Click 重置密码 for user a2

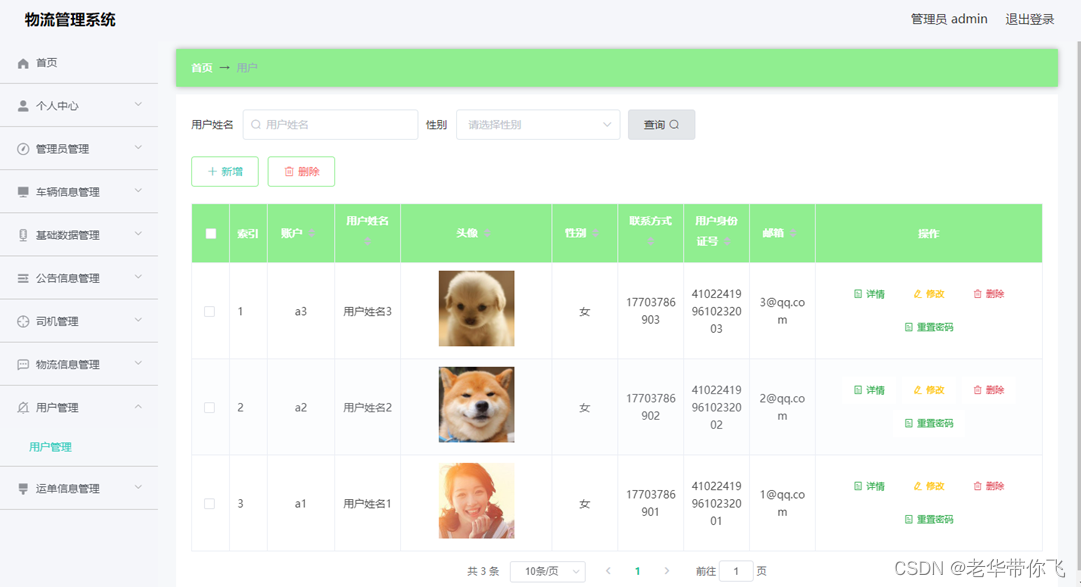pos(929,423)
